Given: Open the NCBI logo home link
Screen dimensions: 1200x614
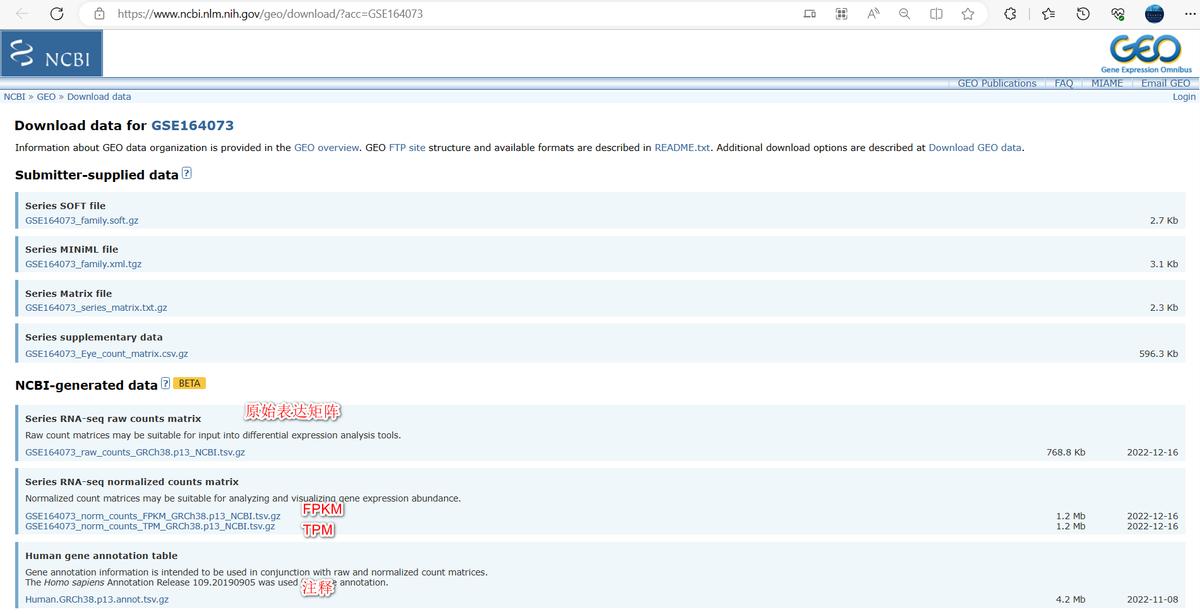Looking at the screenshot, I should point(51,53).
